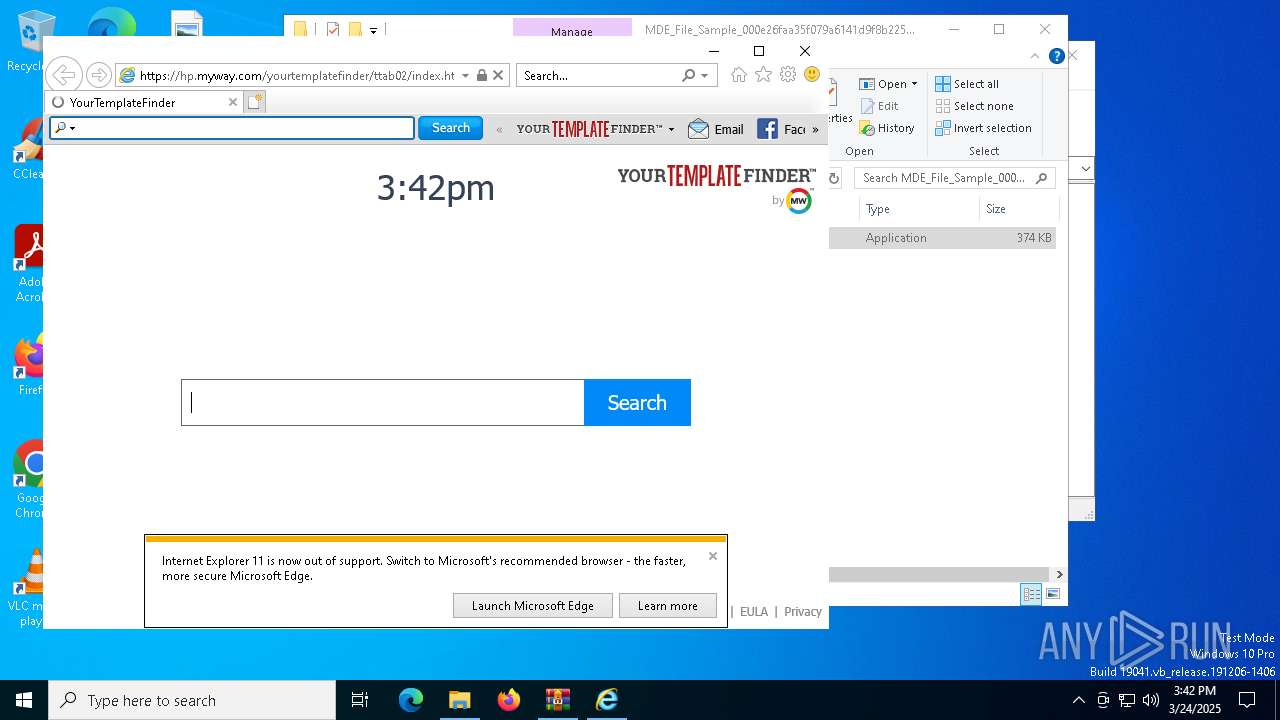
Task: Open the volume speaker tray icon
Action: tap(1150, 700)
